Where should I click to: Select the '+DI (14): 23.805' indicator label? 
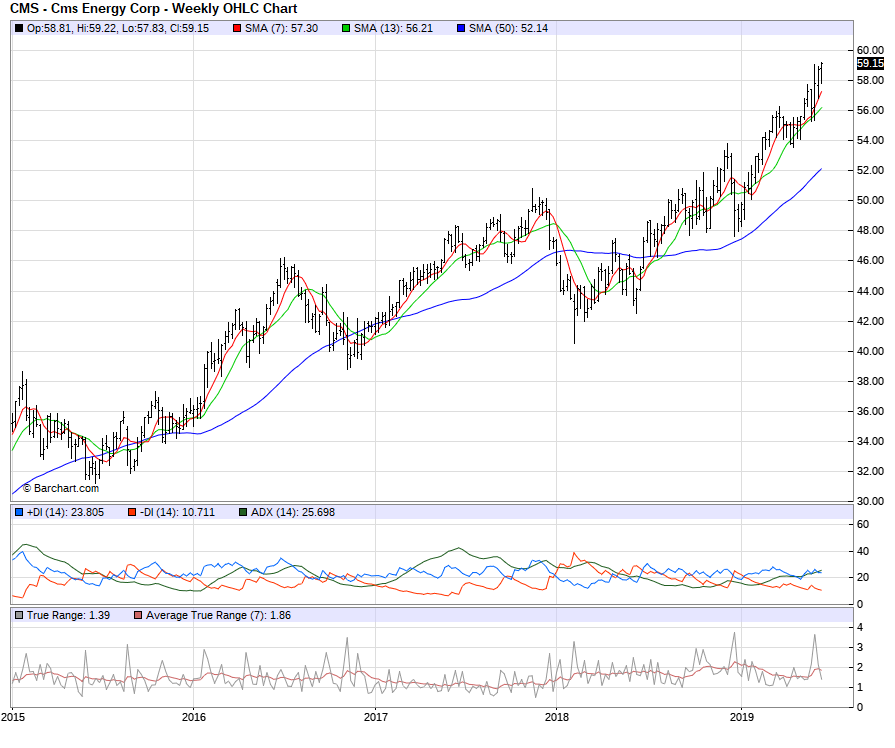click(65, 512)
